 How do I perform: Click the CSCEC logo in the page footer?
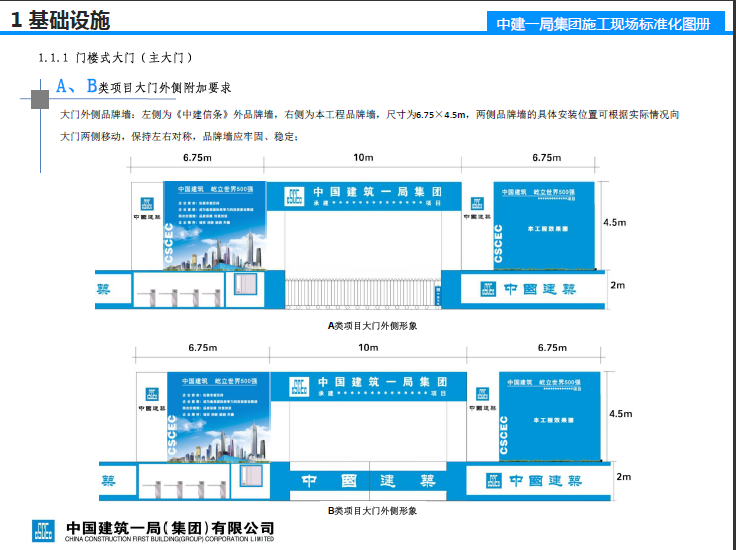[x=43, y=531]
